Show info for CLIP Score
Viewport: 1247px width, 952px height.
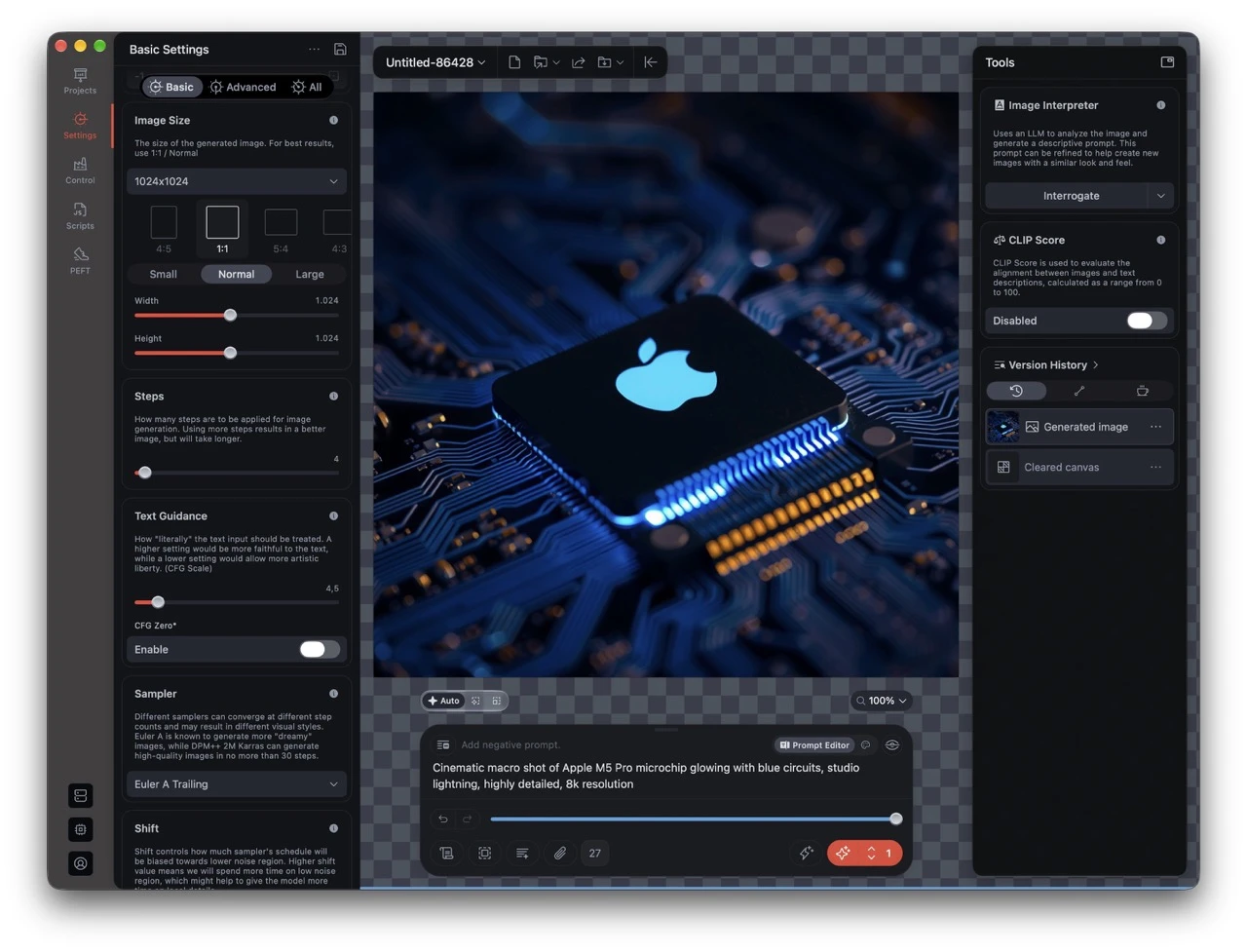coord(1160,240)
